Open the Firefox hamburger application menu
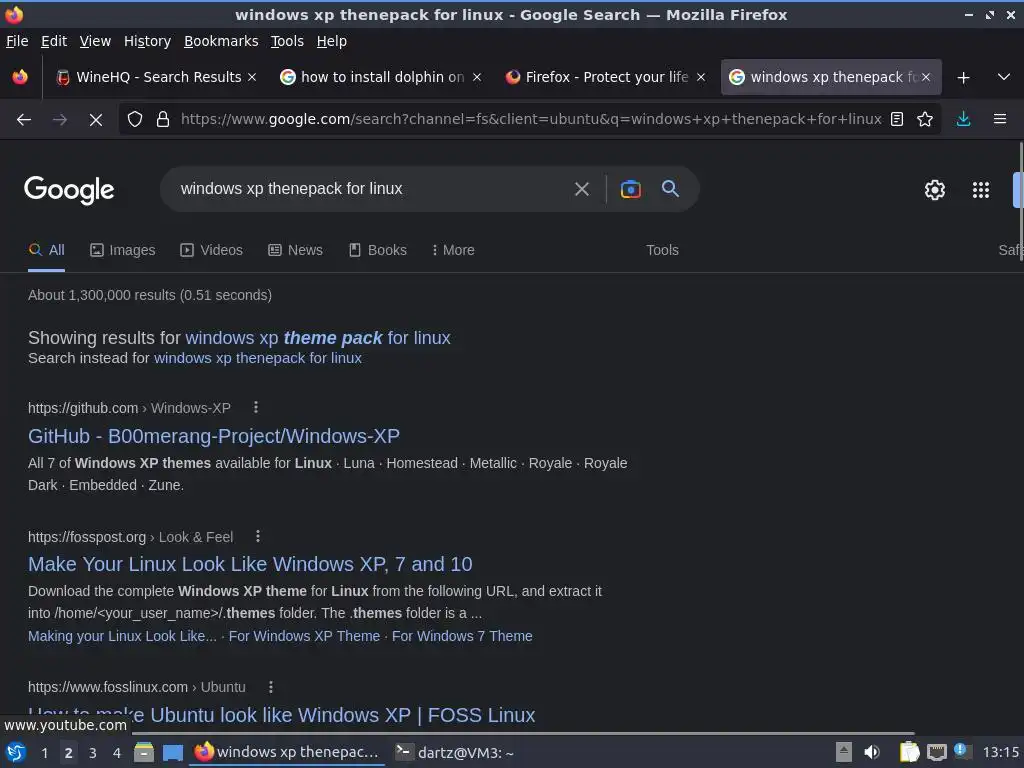The image size is (1024, 768). tap(1000, 120)
